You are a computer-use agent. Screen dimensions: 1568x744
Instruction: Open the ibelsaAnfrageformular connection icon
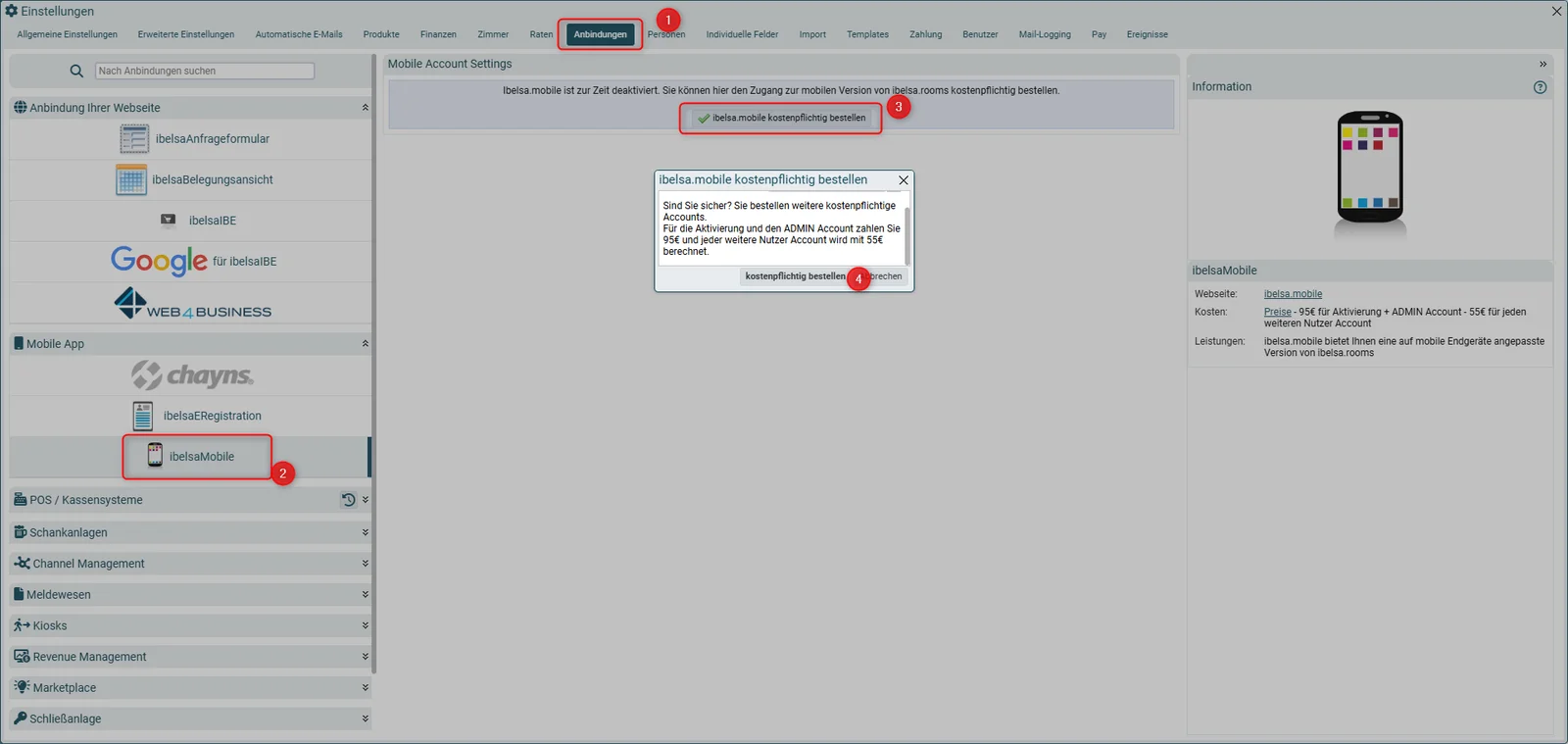(134, 139)
